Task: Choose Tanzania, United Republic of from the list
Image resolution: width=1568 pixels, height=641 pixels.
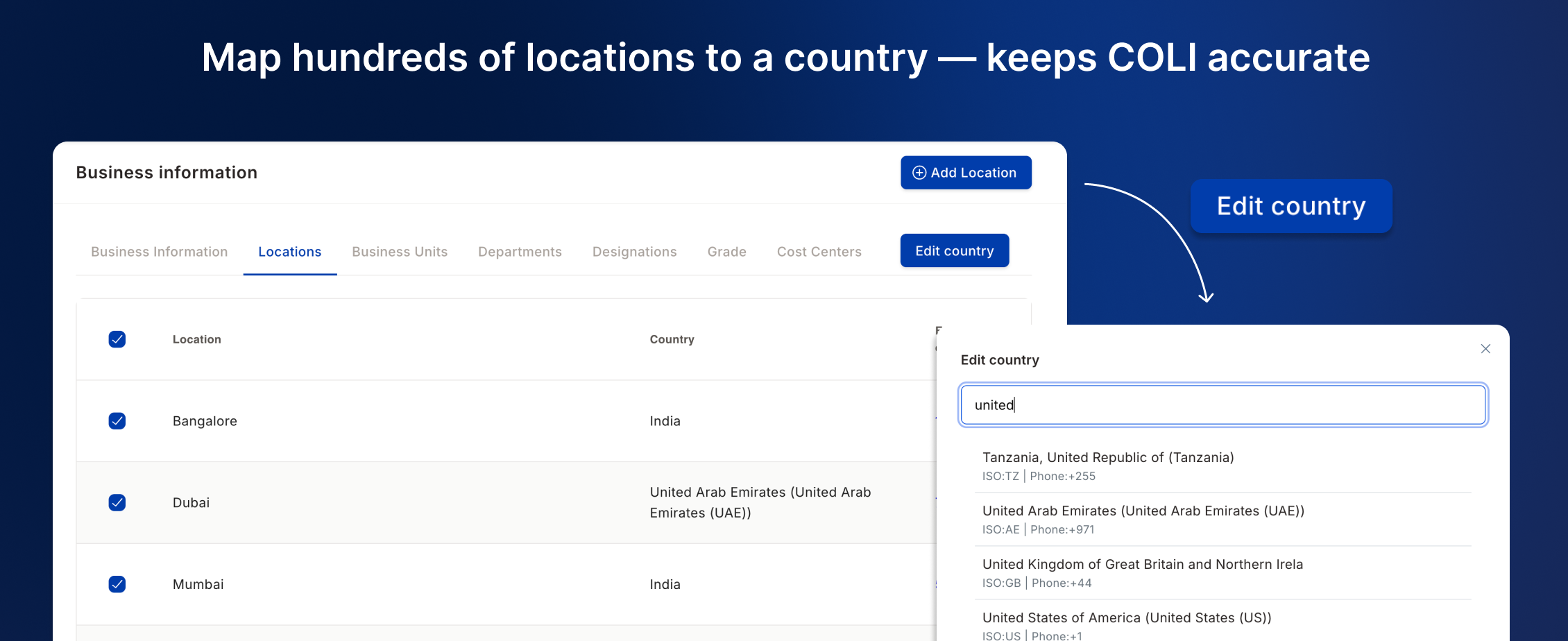Action: [1223, 466]
